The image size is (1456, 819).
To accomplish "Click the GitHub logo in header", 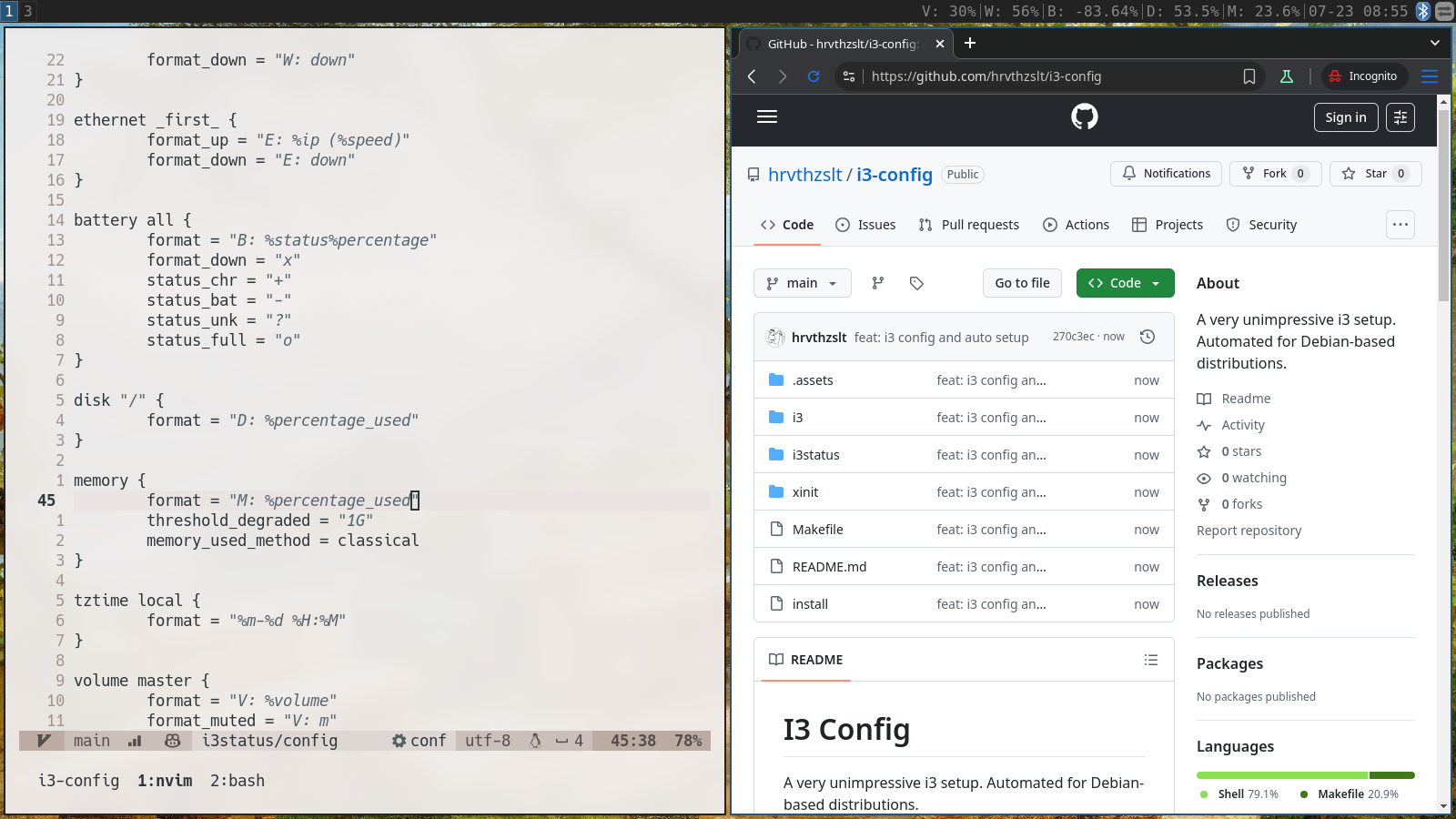I will point(1084,116).
